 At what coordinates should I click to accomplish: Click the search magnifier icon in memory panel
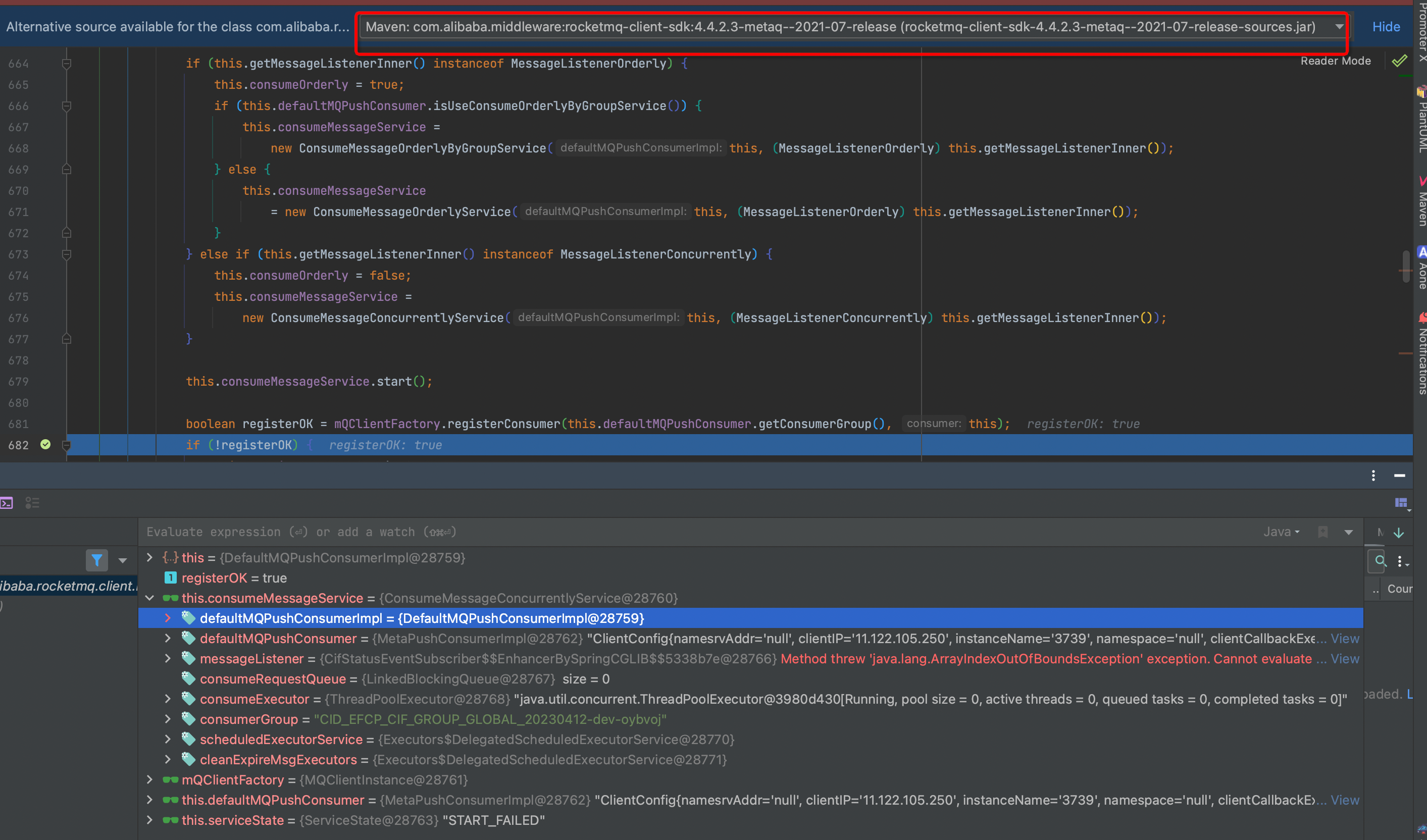(x=1380, y=561)
